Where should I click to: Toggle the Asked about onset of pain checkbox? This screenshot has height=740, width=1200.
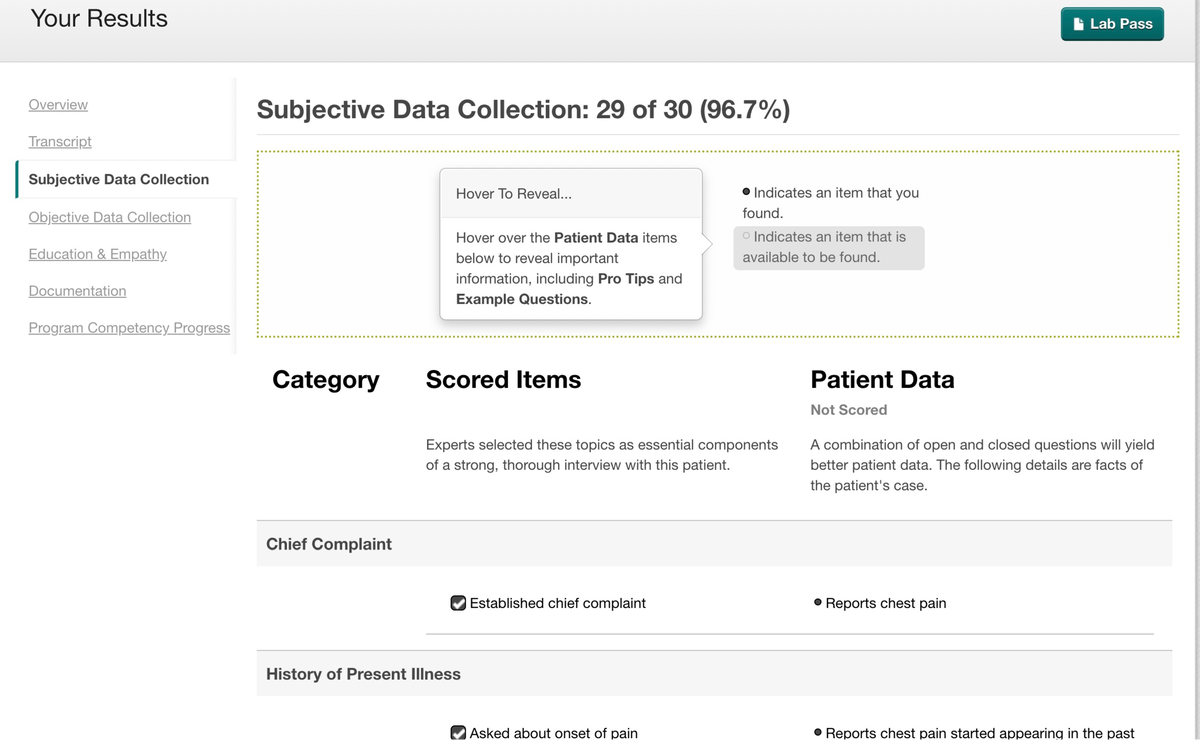458,731
